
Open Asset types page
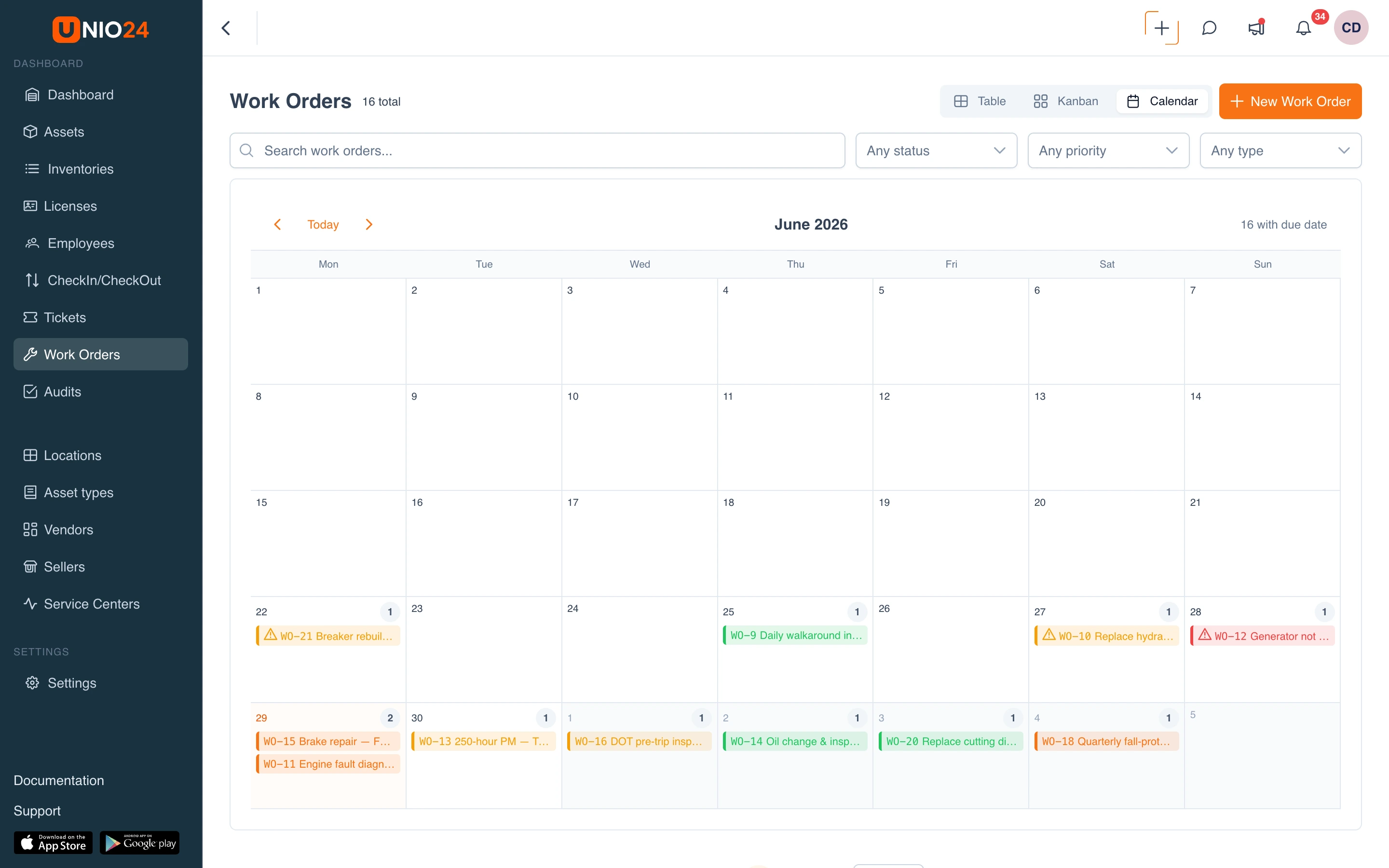(x=100, y=492)
